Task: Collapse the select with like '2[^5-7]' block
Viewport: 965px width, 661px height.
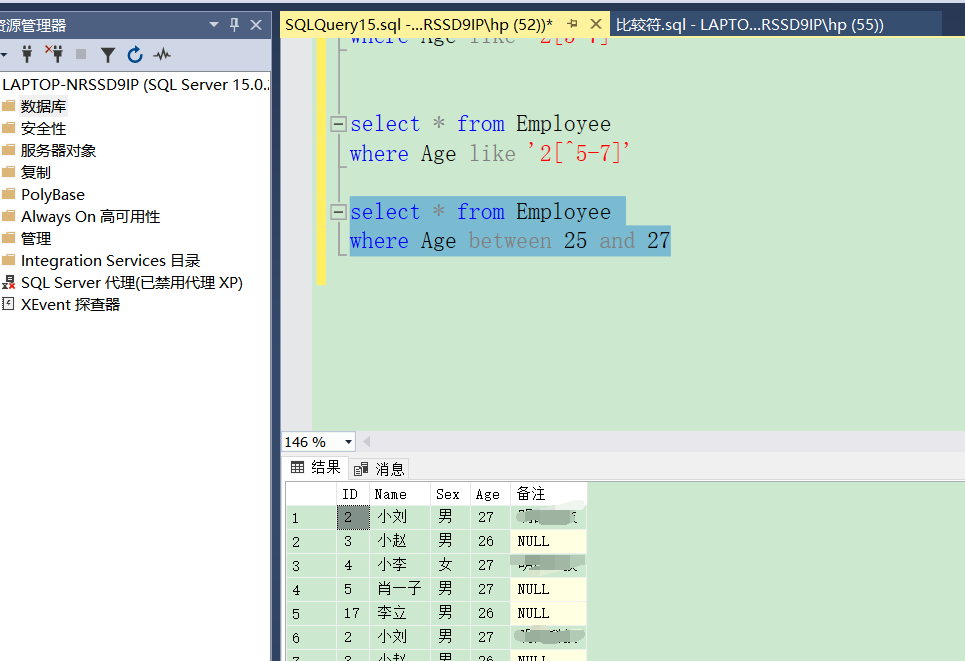Action: [x=338, y=124]
